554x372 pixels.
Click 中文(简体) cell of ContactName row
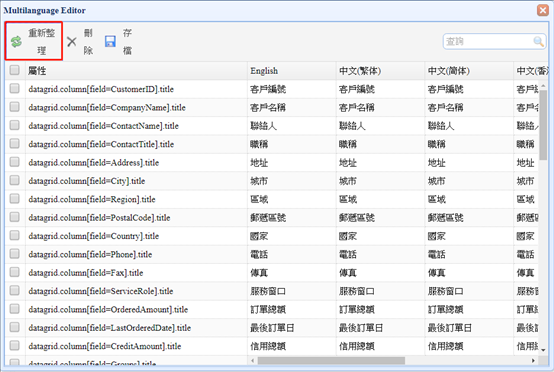click(469, 126)
